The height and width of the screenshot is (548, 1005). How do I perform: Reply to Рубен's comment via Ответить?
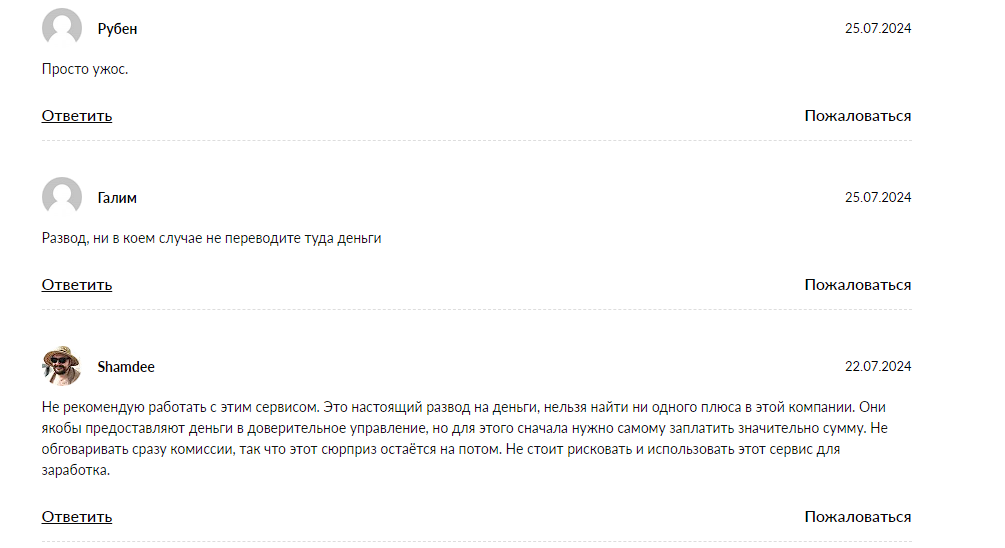tap(77, 115)
